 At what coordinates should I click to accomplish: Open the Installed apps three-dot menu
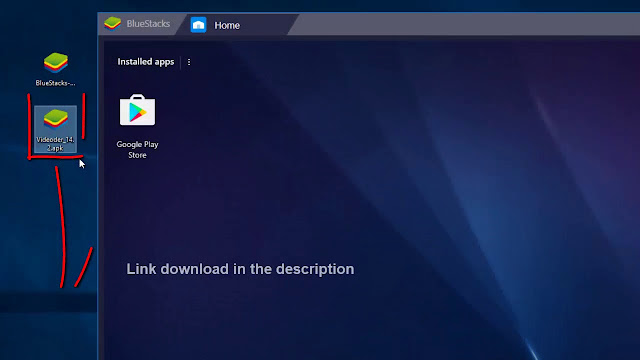189,62
